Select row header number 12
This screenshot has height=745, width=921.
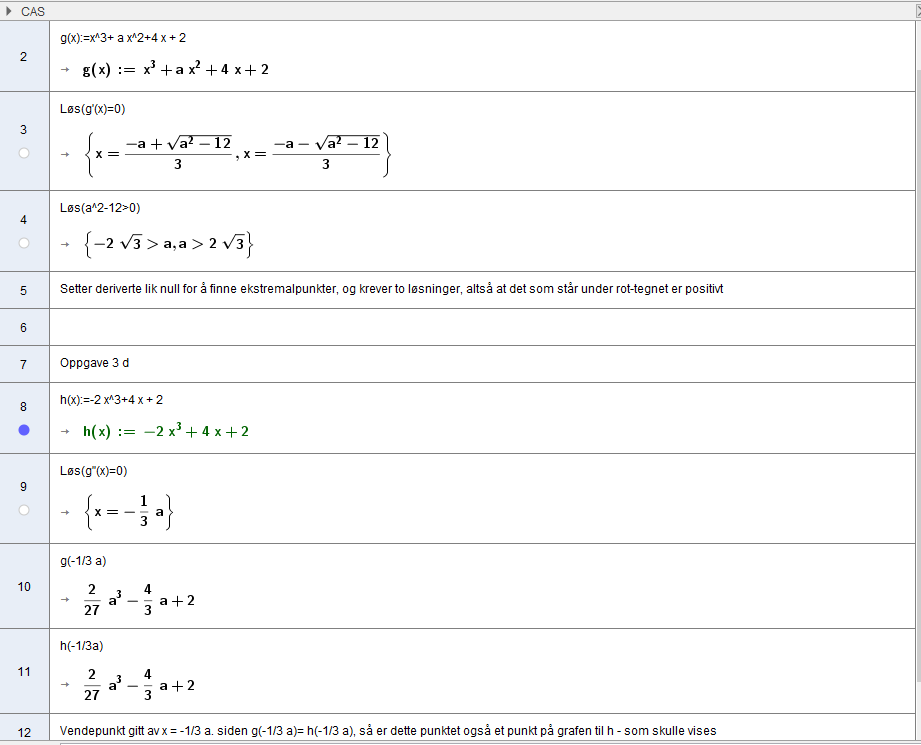24,732
